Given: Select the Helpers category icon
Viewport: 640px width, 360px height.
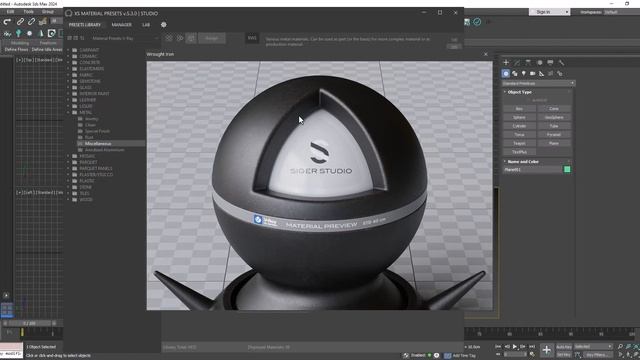Looking at the screenshot, I should click(x=542, y=73).
